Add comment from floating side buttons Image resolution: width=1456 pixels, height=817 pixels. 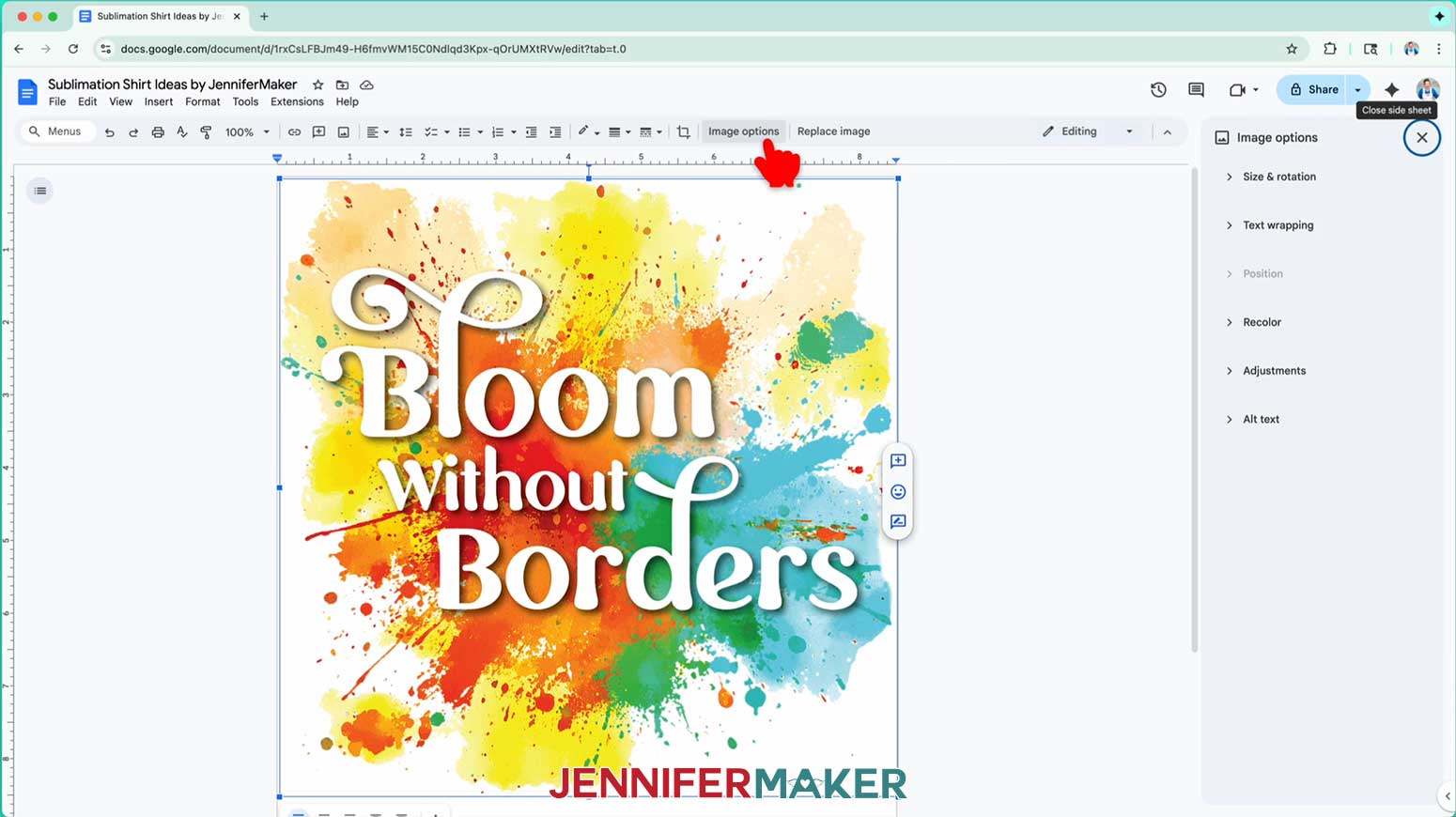pos(898,461)
